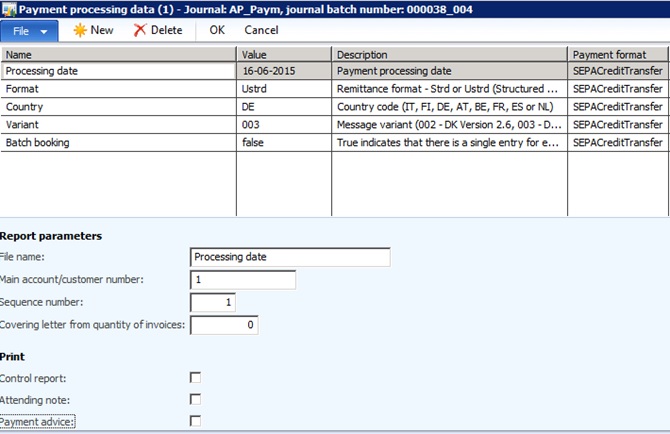Image resolution: width=670 pixels, height=434 pixels.
Task: Click the Value column header
Action: [x=284, y=54]
